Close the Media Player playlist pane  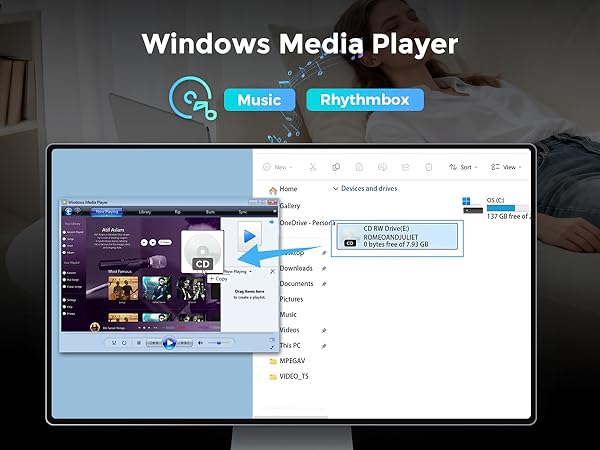tap(272, 271)
